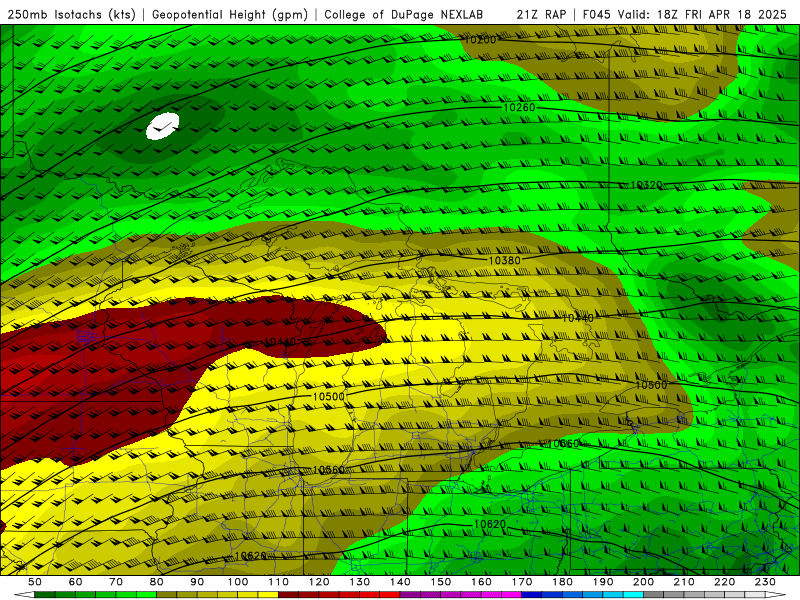Click the 10440 label inside the dark red jet core
Screen dimensions: 800x600
click(x=280, y=342)
